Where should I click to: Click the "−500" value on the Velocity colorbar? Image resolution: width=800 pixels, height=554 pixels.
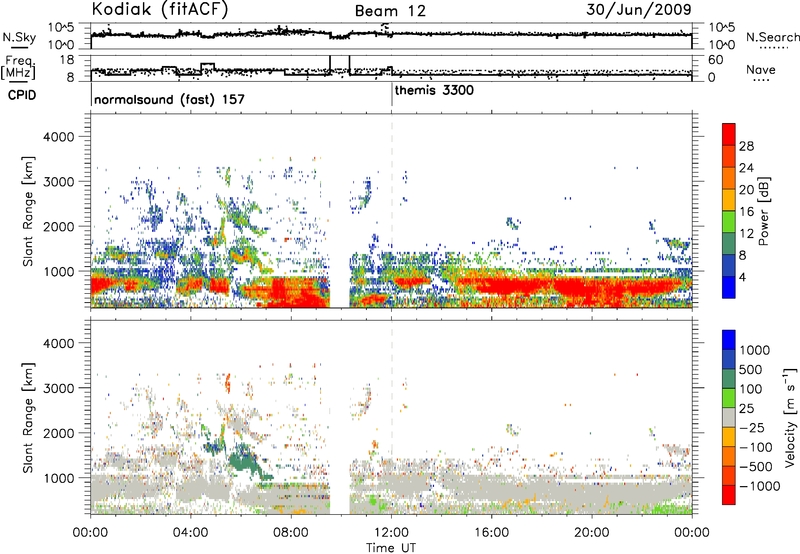(x=756, y=466)
